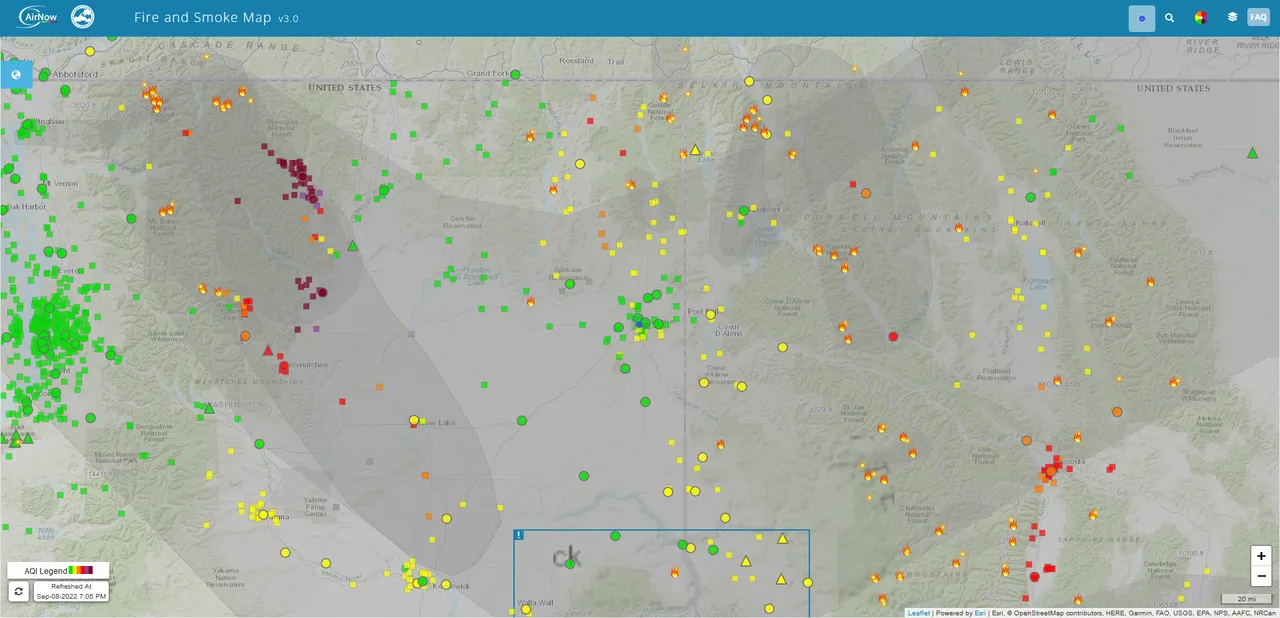1280x618 pixels.
Task: Open the color wheel AQI options
Action: tap(1201, 18)
